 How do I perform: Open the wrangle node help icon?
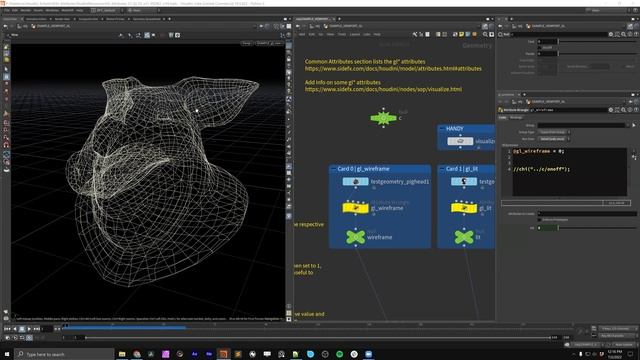pos(636,110)
